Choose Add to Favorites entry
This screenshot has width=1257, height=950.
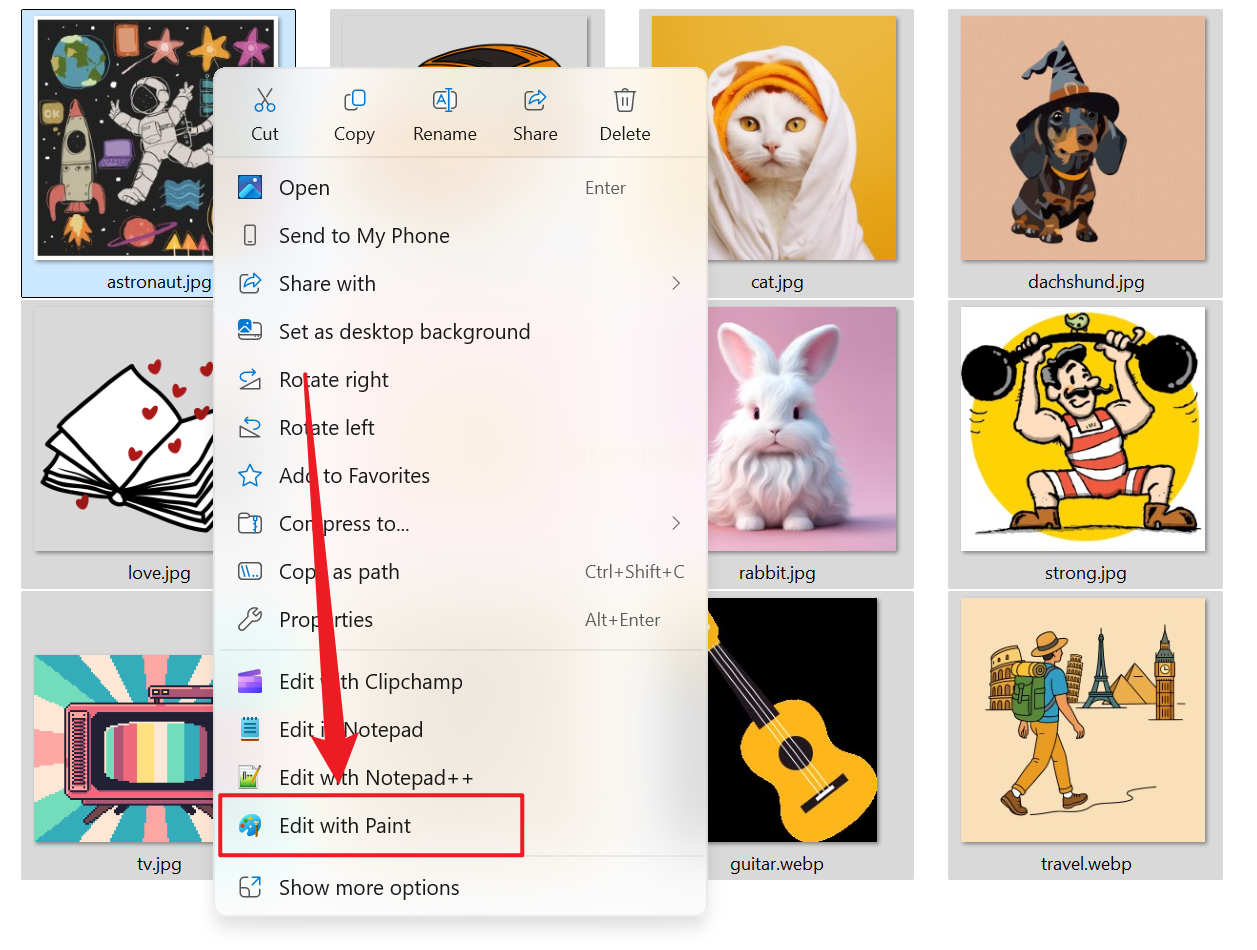click(x=461, y=475)
